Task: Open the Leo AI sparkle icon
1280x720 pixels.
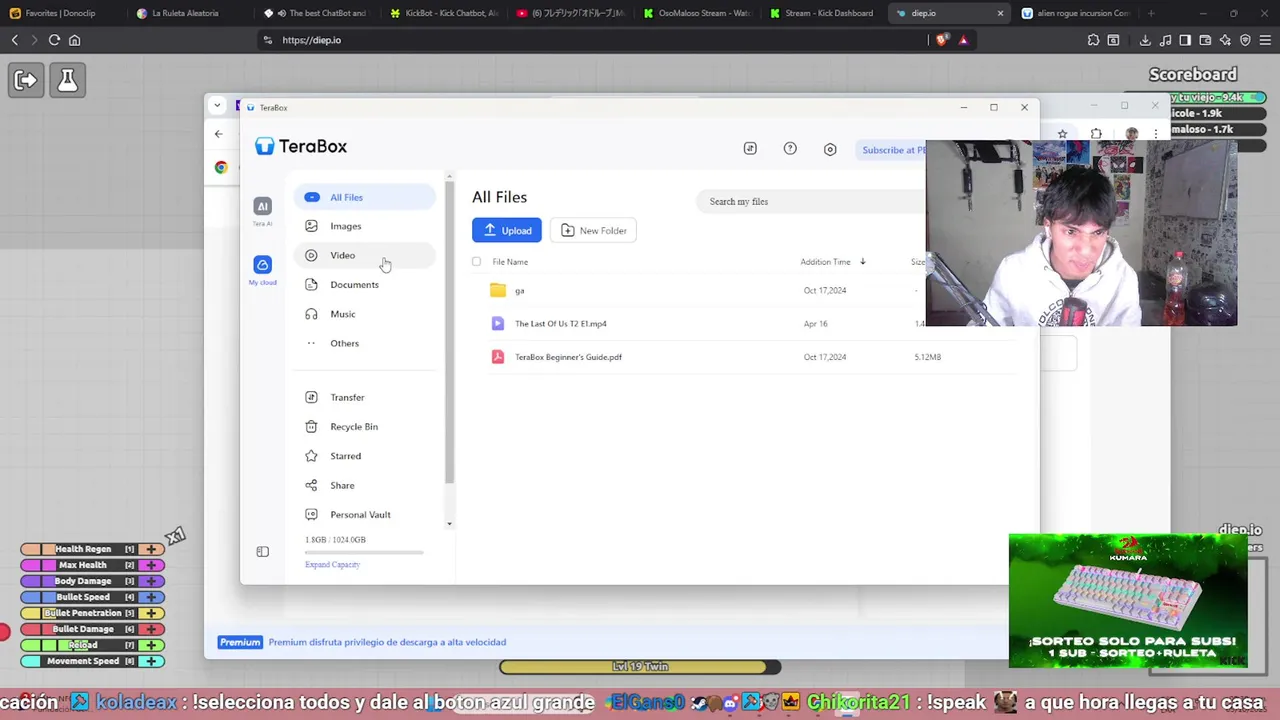Action: pyautogui.click(x=1225, y=40)
